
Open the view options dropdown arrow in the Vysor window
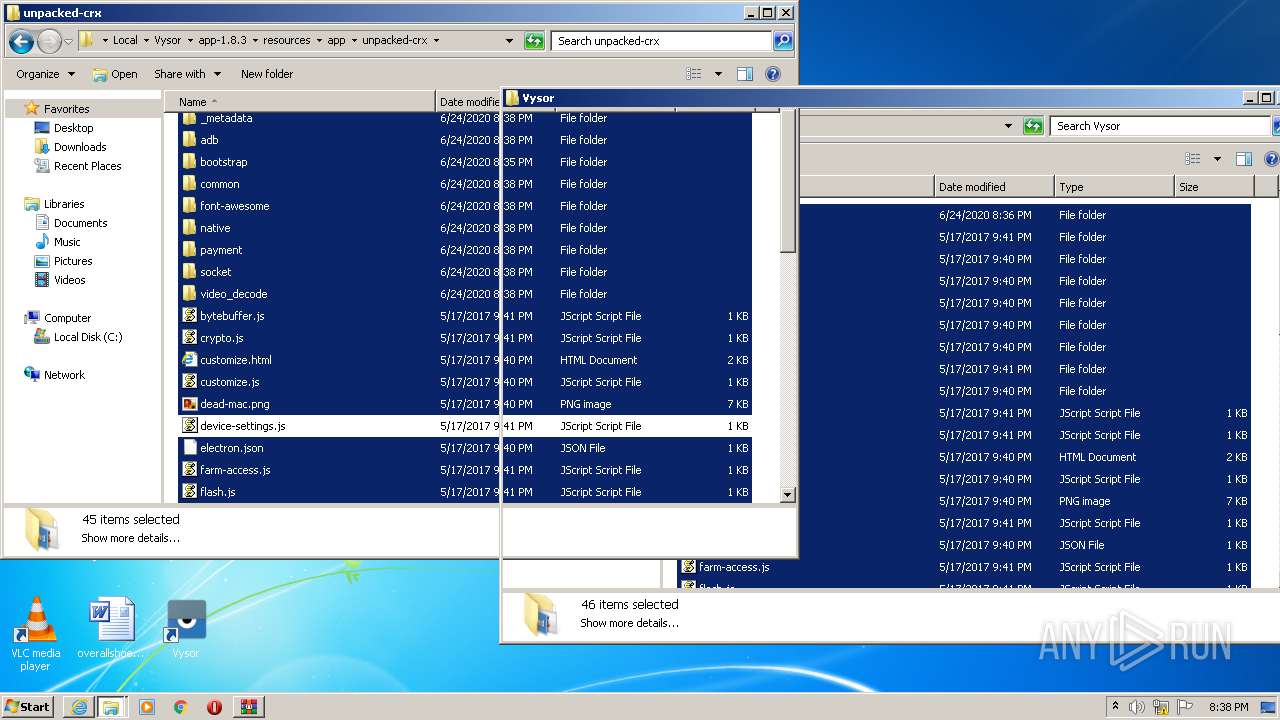click(x=1217, y=159)
